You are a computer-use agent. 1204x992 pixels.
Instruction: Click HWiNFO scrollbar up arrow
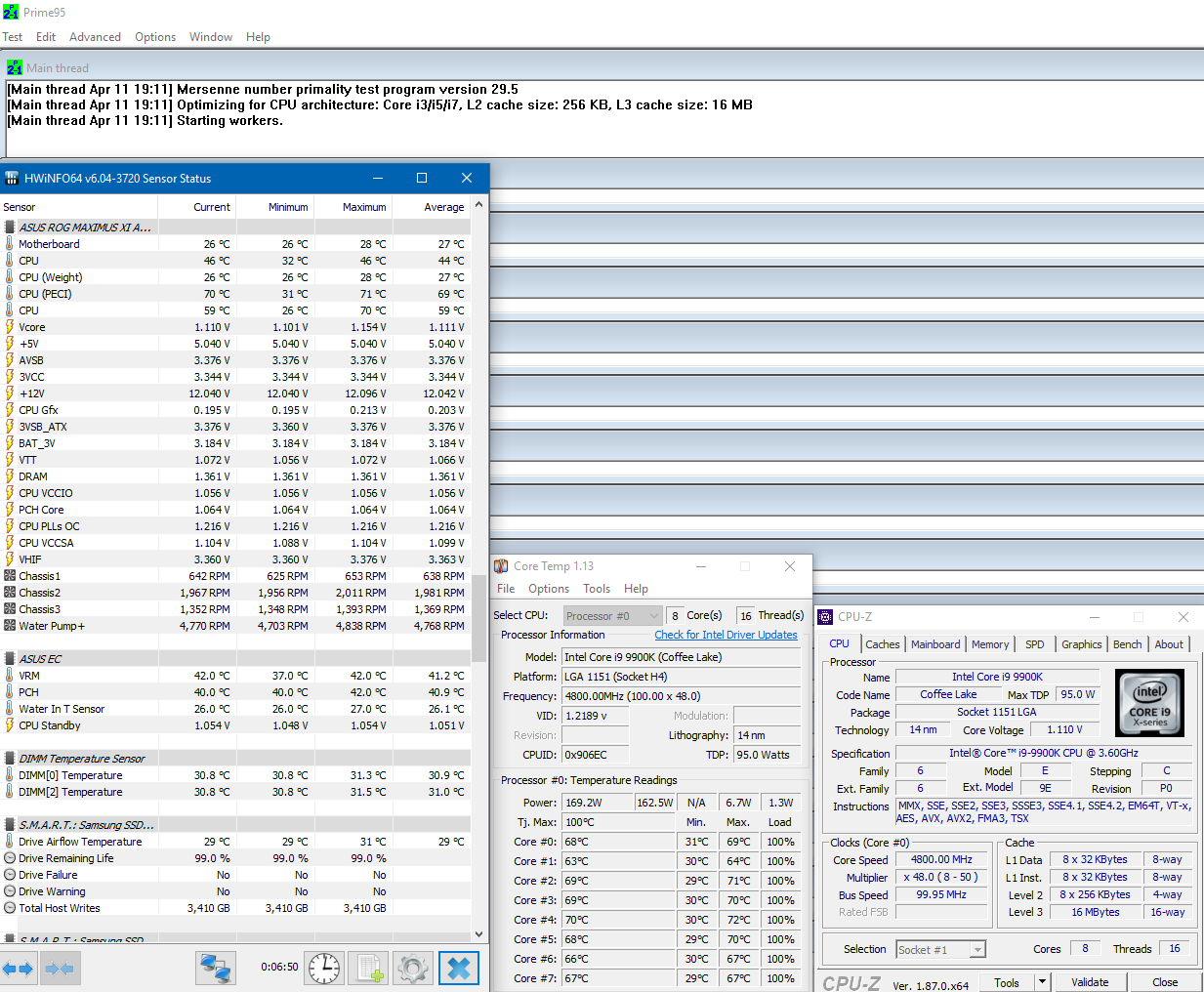point(478,205)
